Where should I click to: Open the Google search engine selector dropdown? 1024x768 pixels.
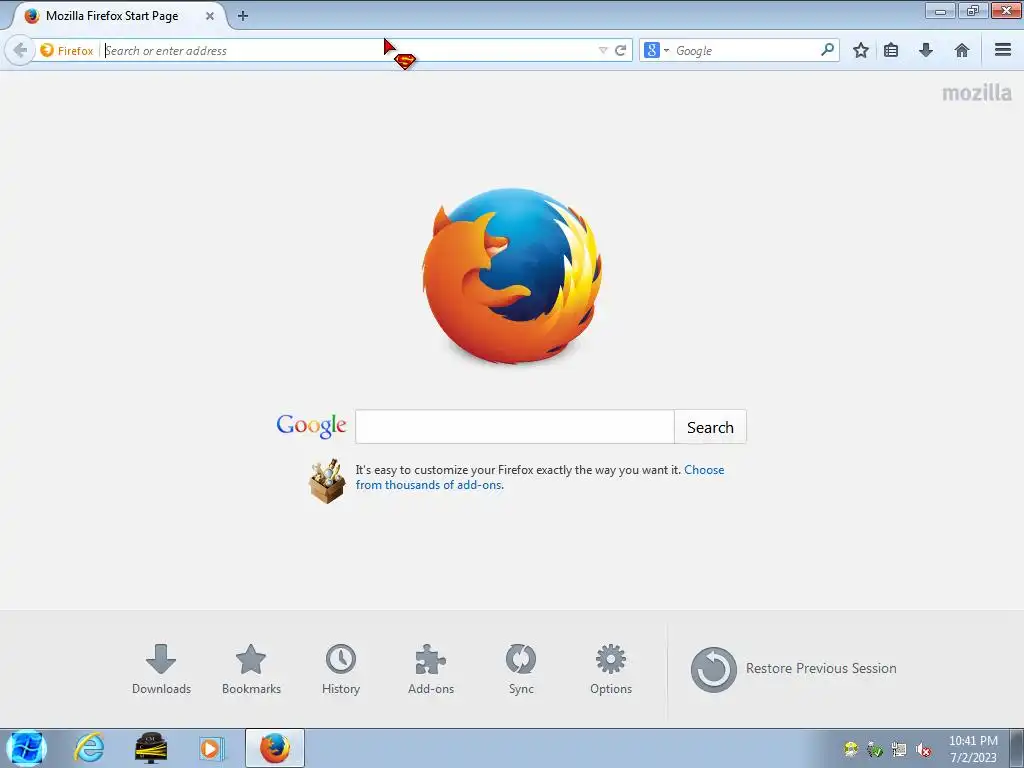tap(656, 50)
